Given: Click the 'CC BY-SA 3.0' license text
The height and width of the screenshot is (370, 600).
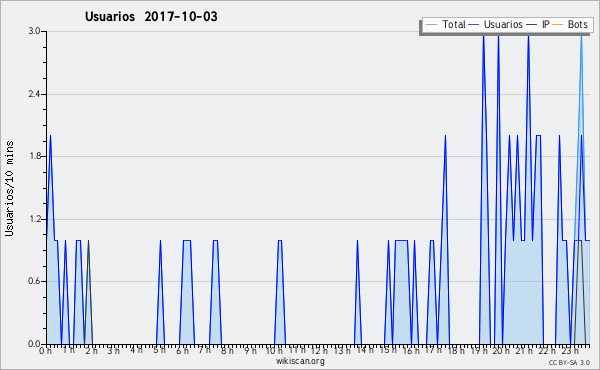Looking at the screenshot, I should pyautogui.click(x=569, y=363).
